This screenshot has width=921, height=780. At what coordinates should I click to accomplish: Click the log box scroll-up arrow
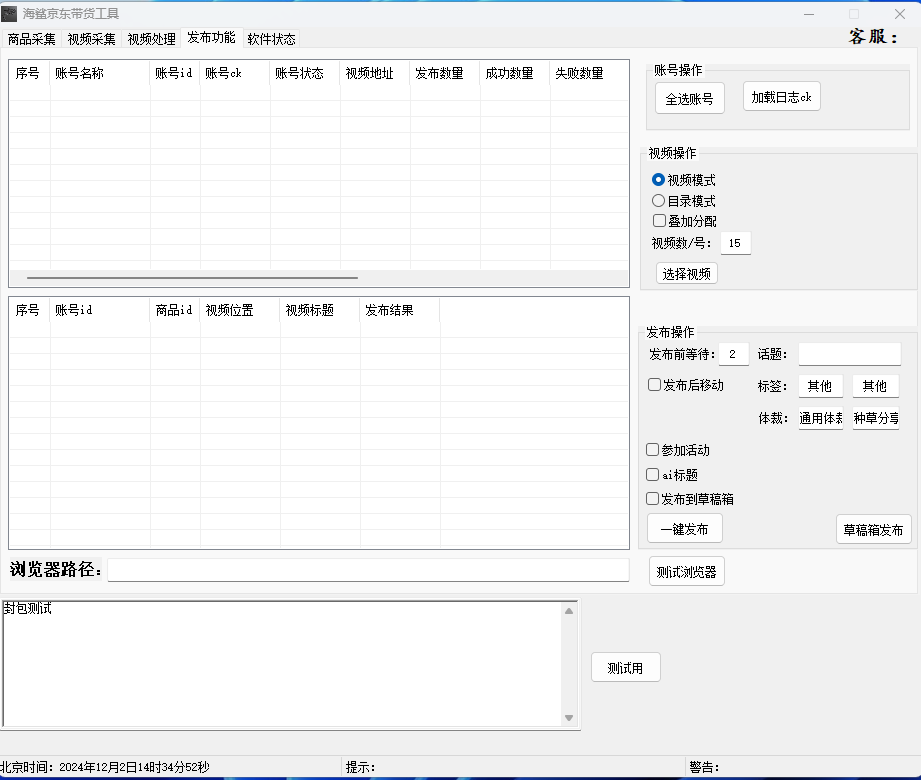(x=569, y=611)
